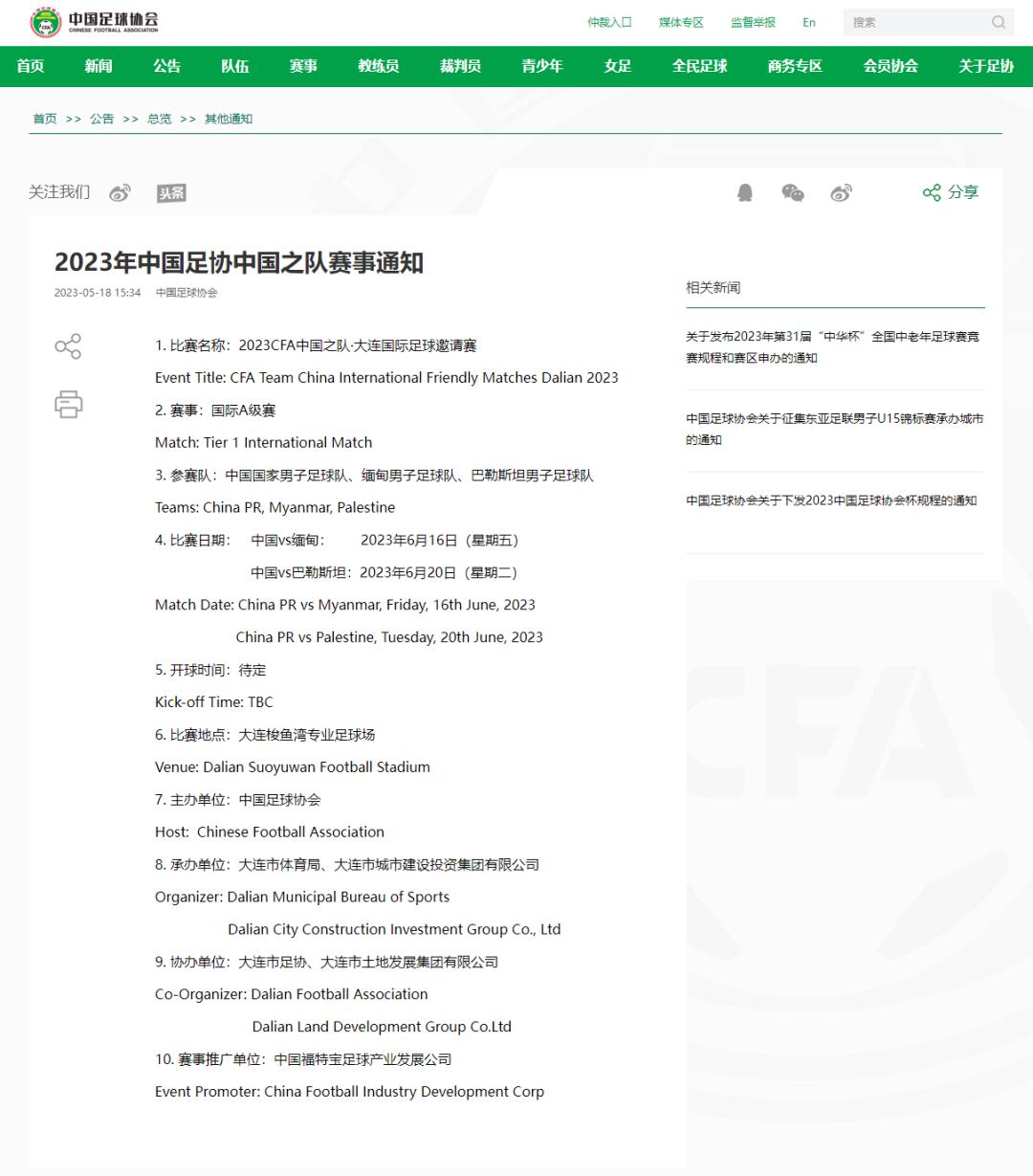Click the share icon left of the article
1033x1176 pixels.
point(68,347)
